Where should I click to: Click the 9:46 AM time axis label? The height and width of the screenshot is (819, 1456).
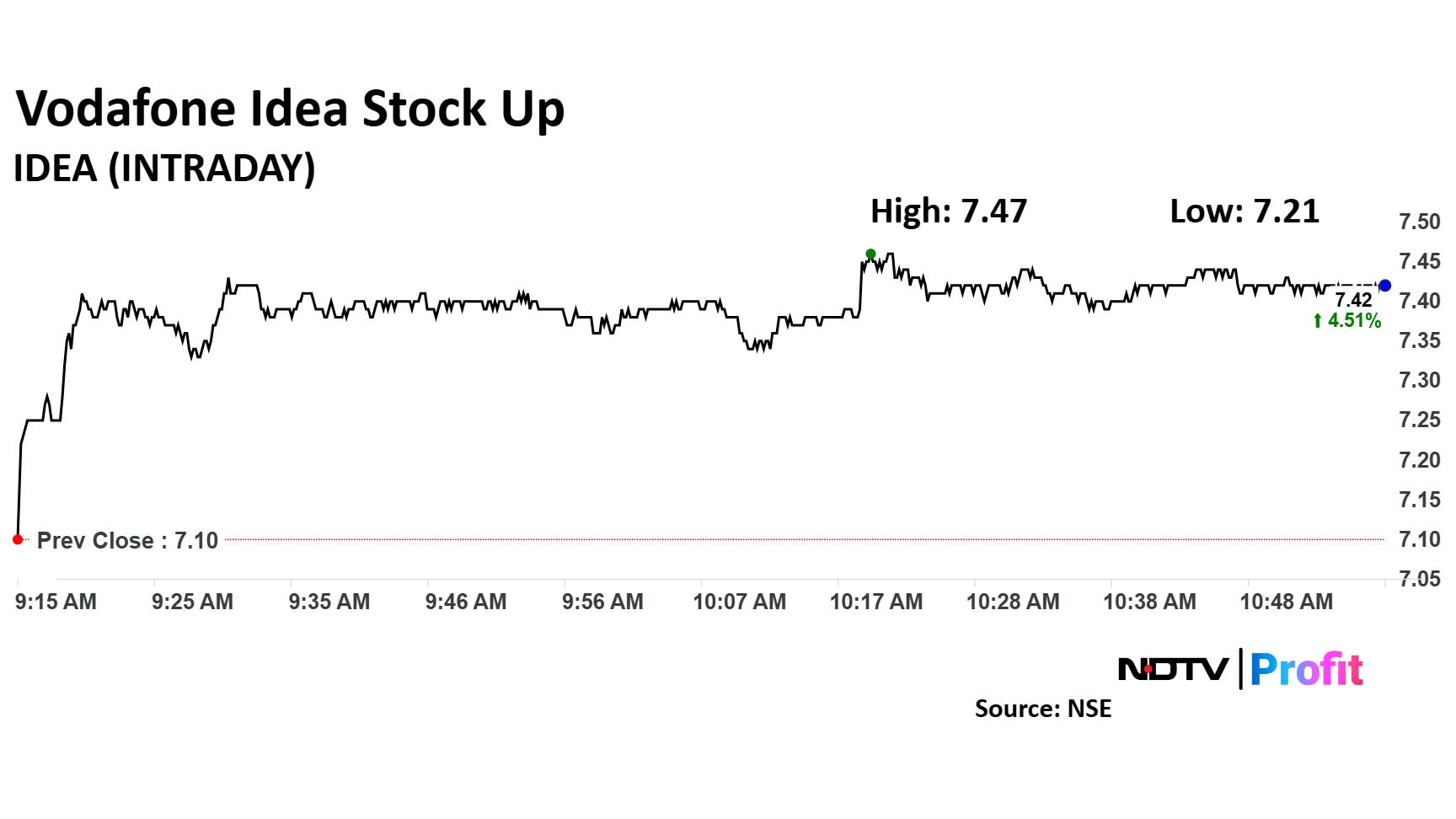coord(466,602)
